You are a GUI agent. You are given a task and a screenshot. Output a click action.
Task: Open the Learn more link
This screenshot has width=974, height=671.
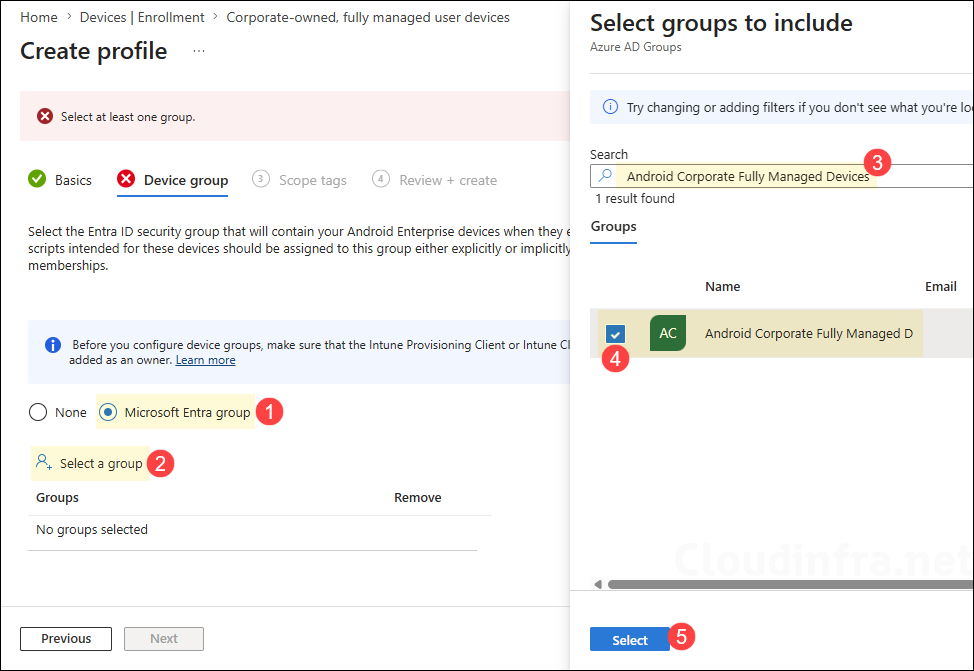point(206,360)
